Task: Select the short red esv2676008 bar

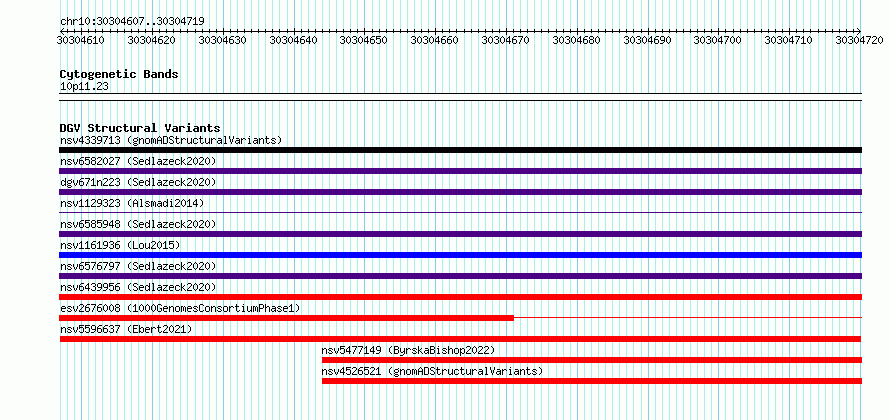Action: 287,318
